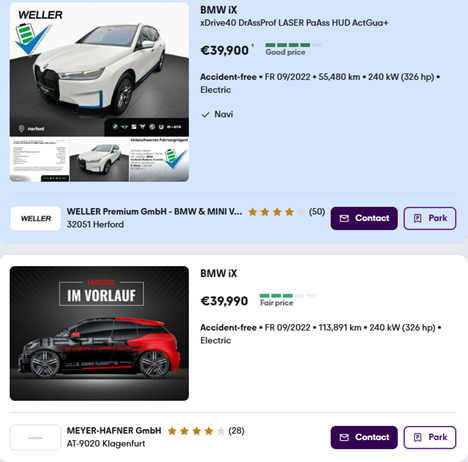Open WELLER Premium GmbH dealer name
This screenshot has height=462, width=468.
tap(154, 212)
